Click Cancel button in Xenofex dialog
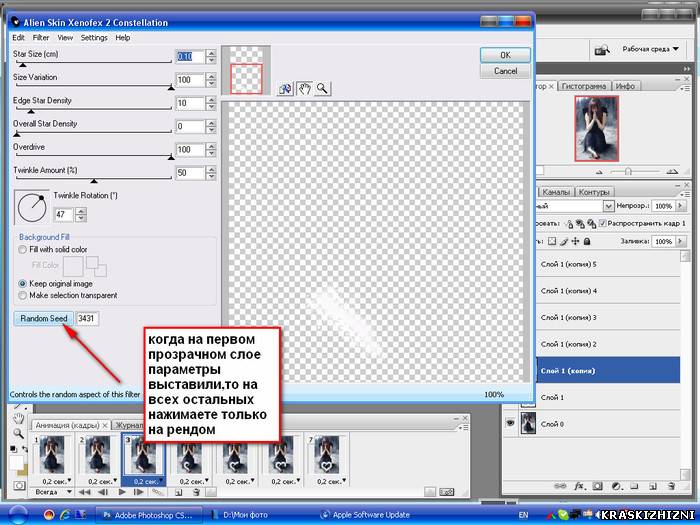Screen dimensions: 700x525 coord(505,71)
